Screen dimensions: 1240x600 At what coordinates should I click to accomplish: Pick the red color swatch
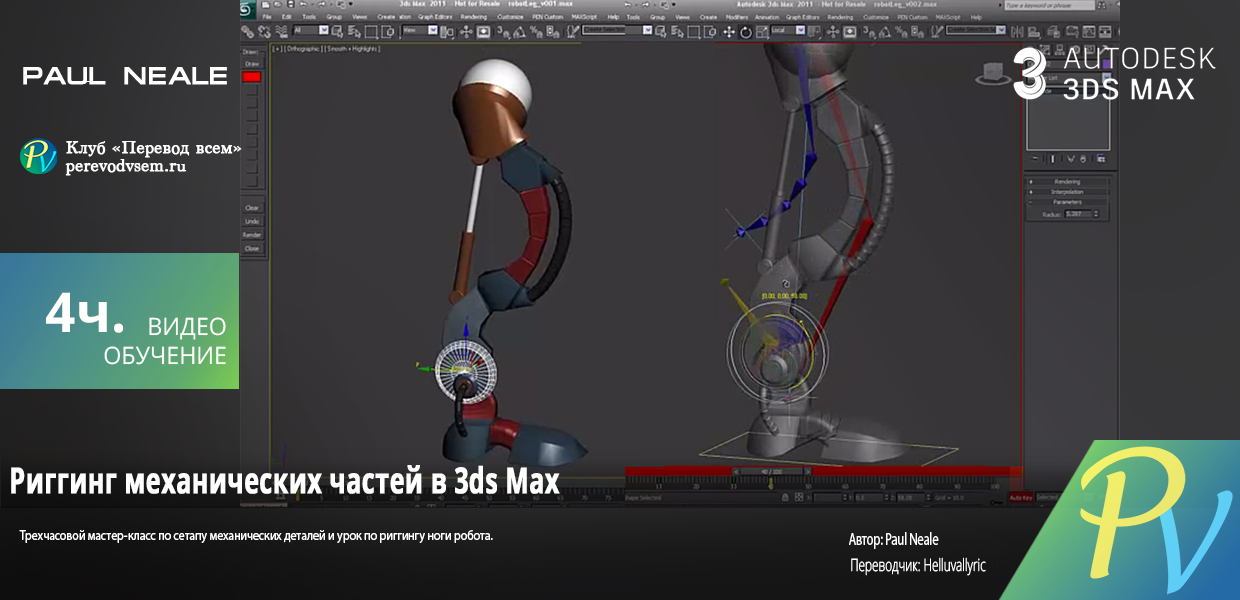pyautogui.click(x=252, y=76)
